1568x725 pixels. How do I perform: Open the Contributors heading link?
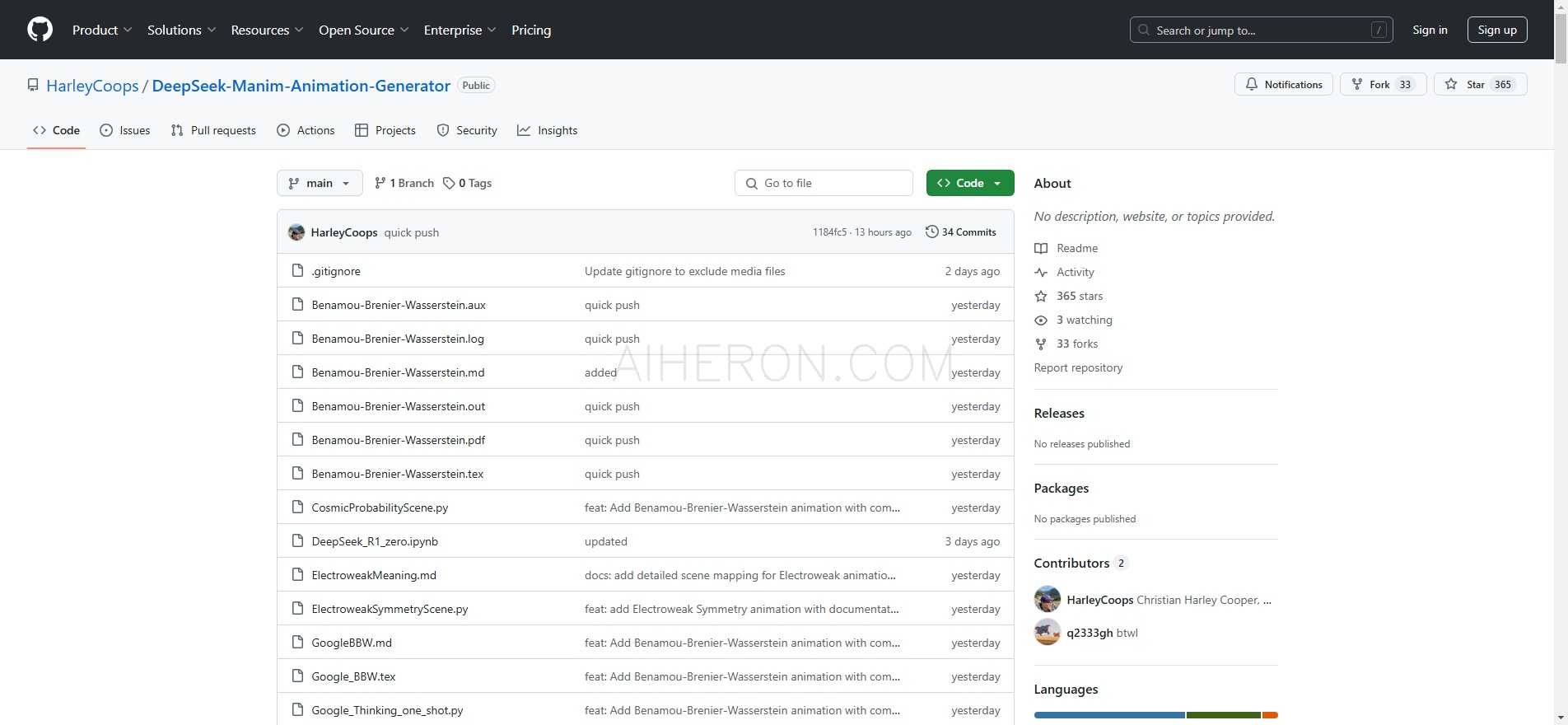(x=1080, y=563)
